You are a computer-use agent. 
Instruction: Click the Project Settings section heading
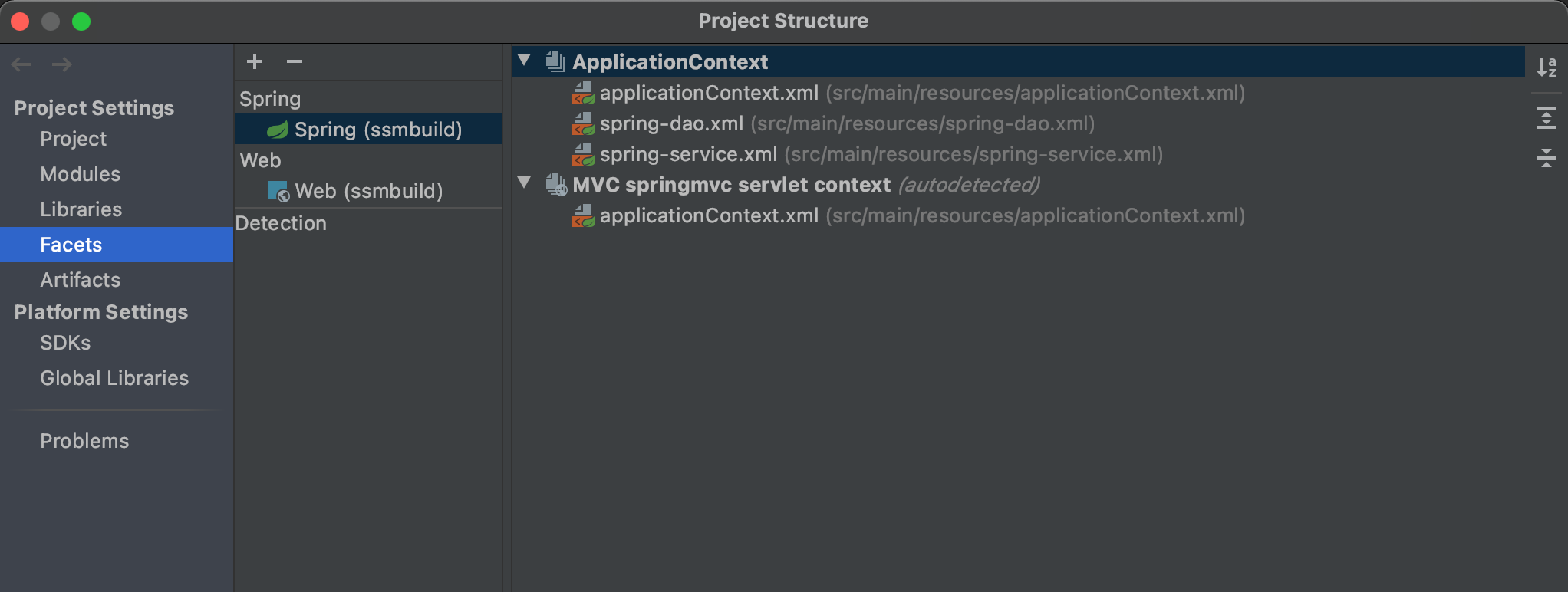(94, 108)
